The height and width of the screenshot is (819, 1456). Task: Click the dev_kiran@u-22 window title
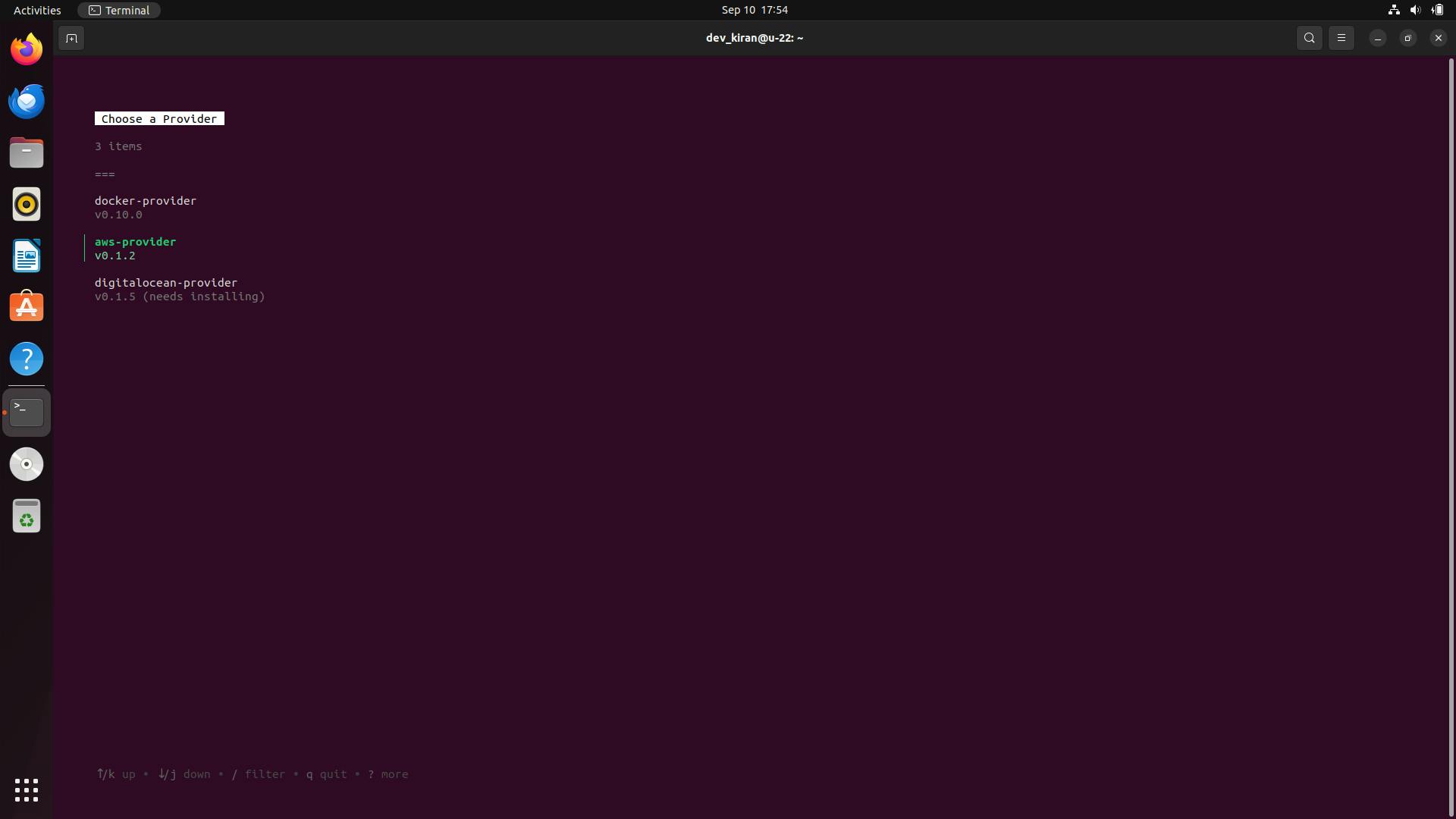point(754,38)
